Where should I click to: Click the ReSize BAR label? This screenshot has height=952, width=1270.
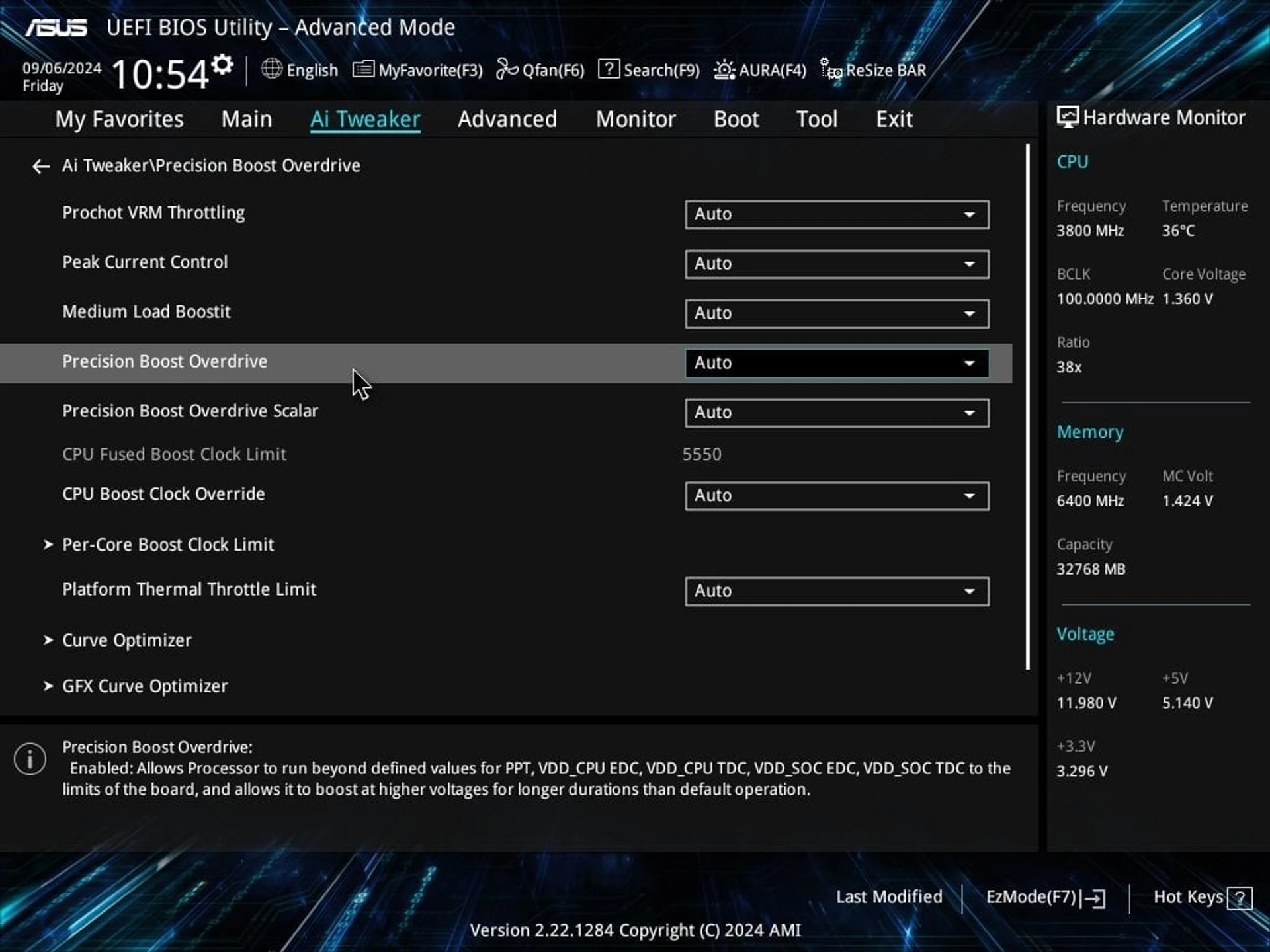[x=886, y=70]
